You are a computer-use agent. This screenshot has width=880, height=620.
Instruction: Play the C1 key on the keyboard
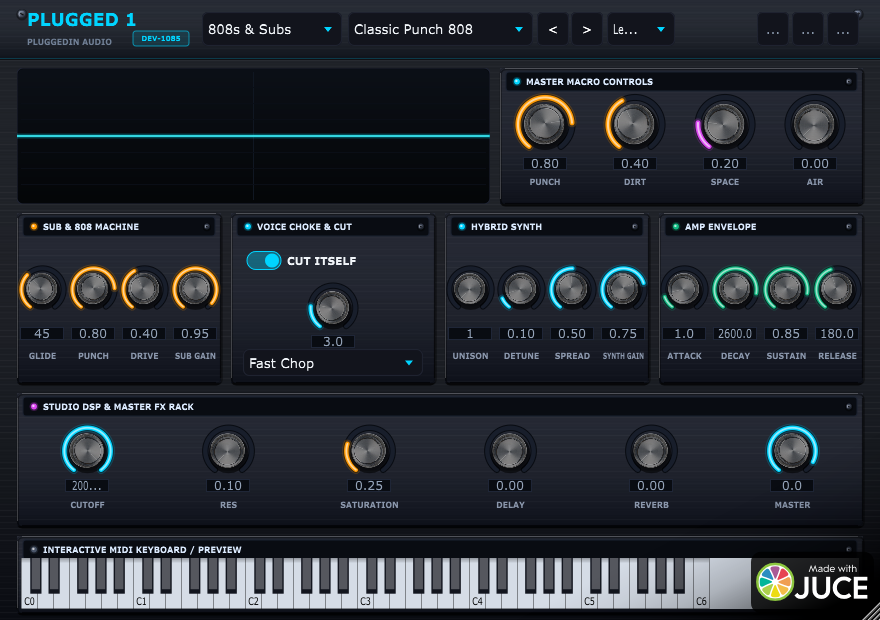pyautogui.click(x=141, y=600)
